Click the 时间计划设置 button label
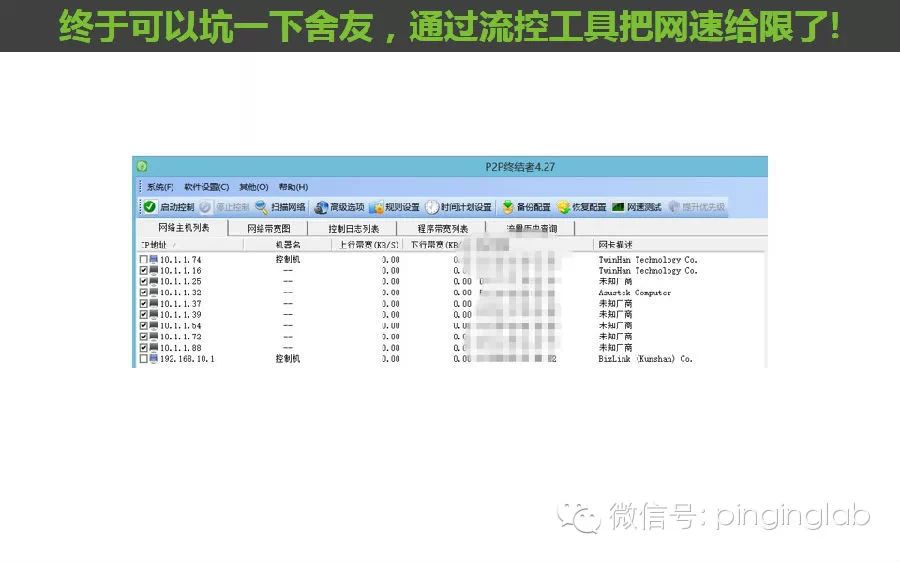900x562 pixels. [466, 207]
